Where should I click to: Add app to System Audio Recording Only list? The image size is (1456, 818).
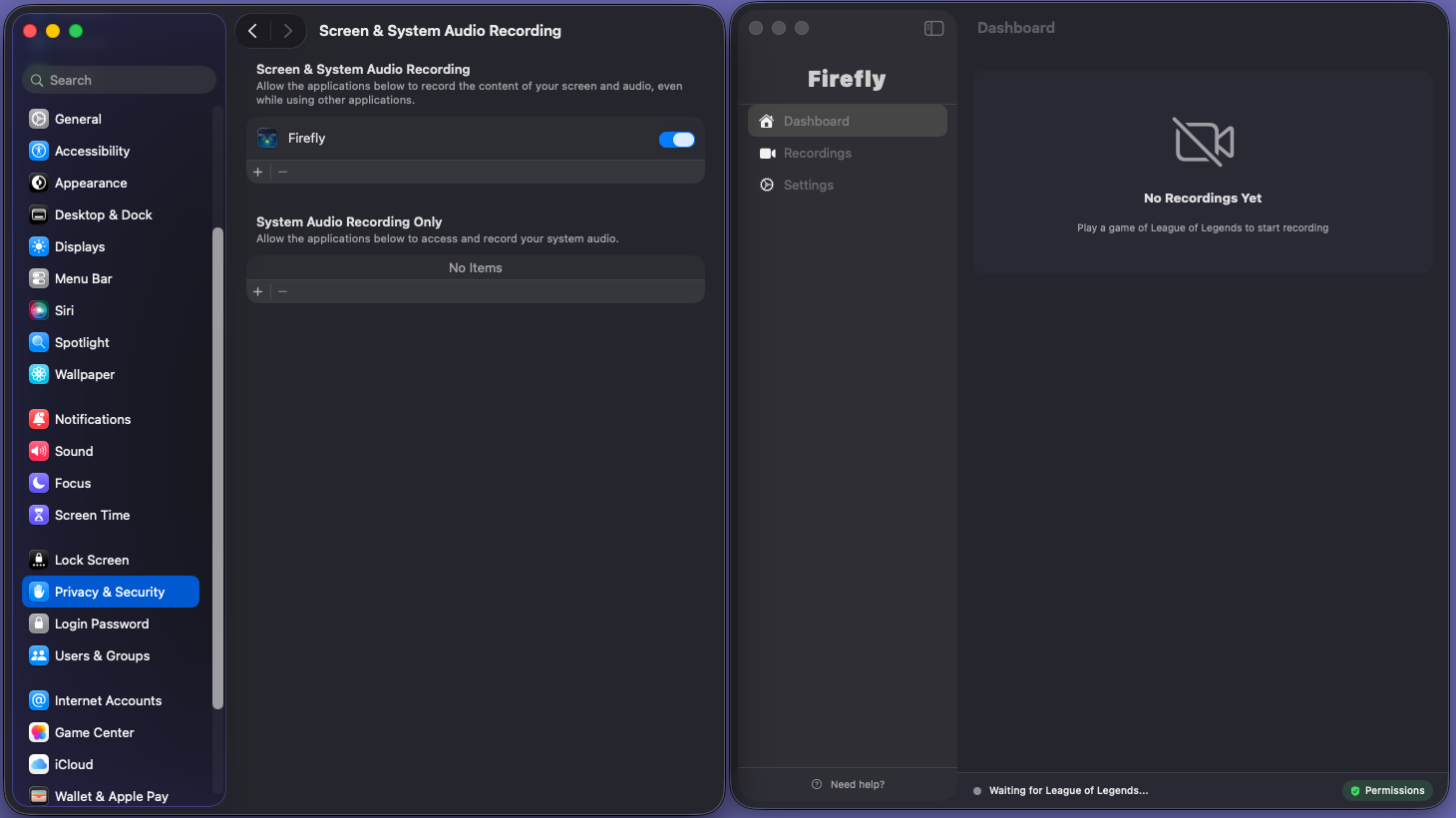click(x=258, y=291)
